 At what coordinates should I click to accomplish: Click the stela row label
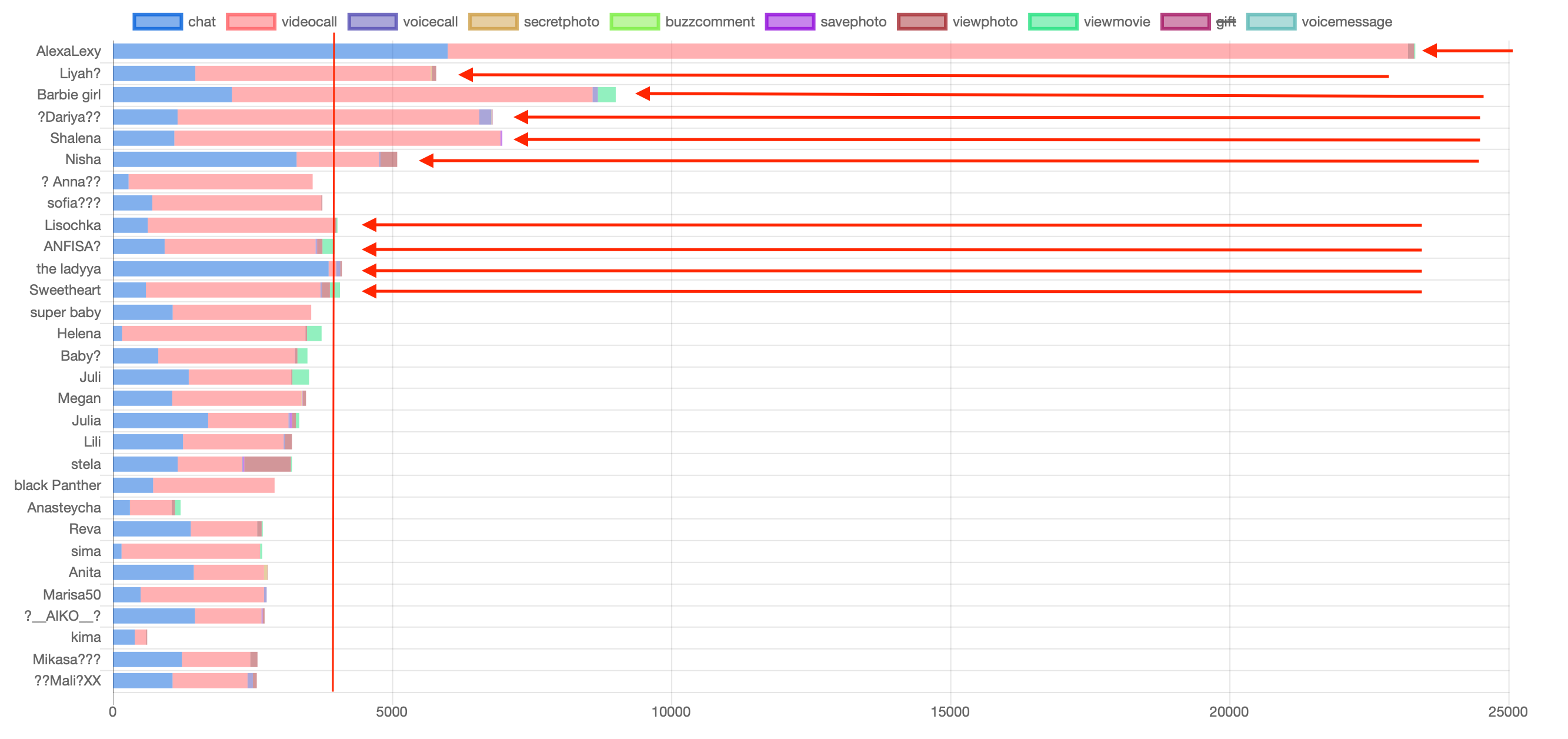(86, 464)
